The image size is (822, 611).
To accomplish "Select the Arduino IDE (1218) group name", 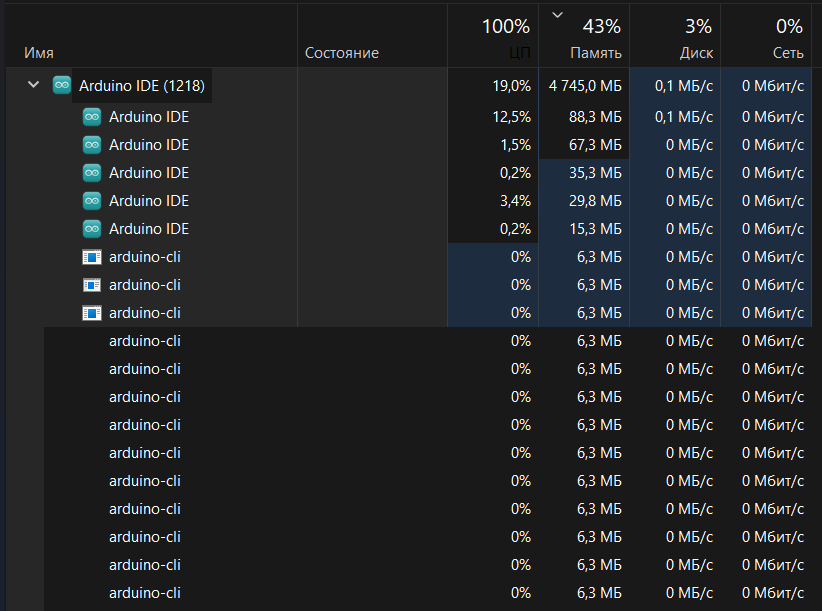I will pos(142,86).
